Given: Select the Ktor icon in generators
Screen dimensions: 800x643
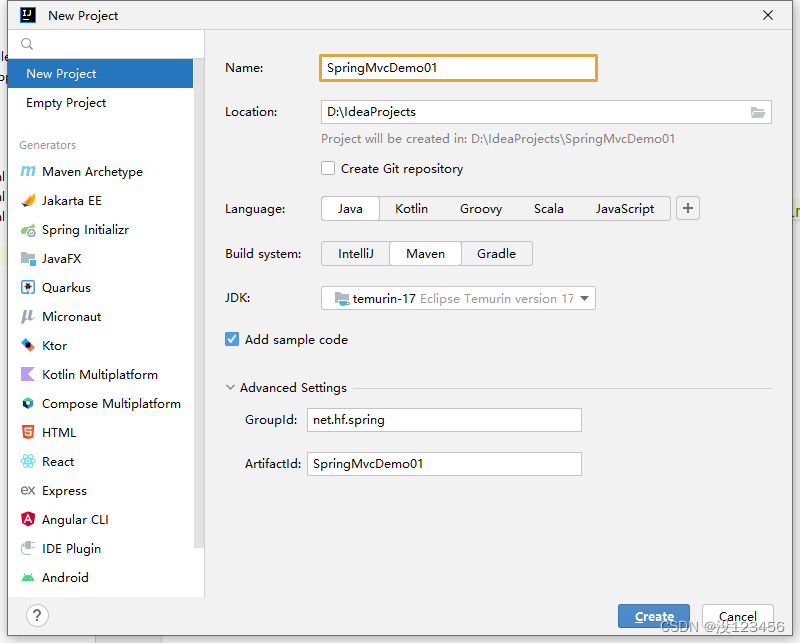Looking at the screenshot, I should pyautogui.click(x=28, y=345).
